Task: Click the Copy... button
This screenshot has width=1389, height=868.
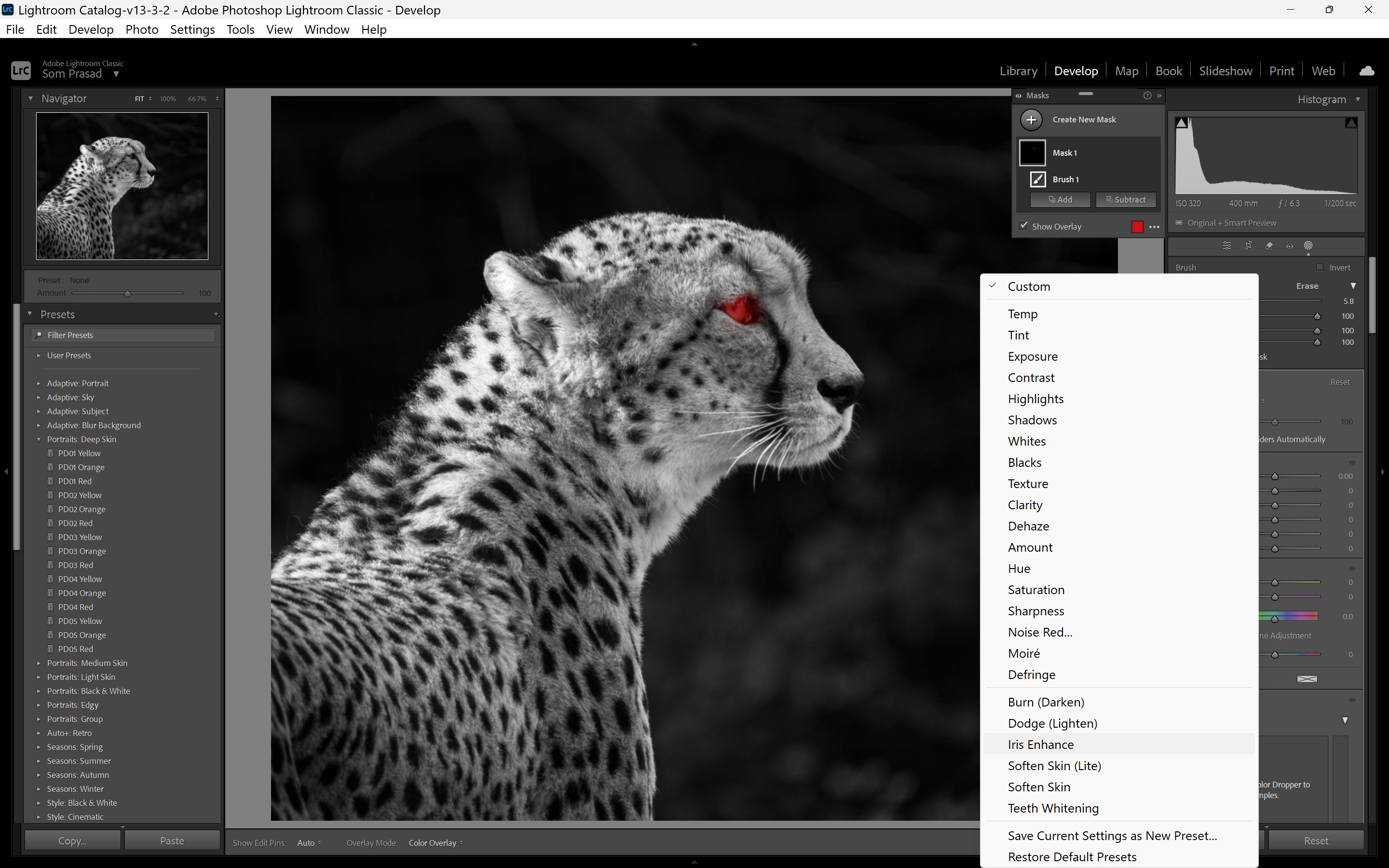Action: coord(72,841)
